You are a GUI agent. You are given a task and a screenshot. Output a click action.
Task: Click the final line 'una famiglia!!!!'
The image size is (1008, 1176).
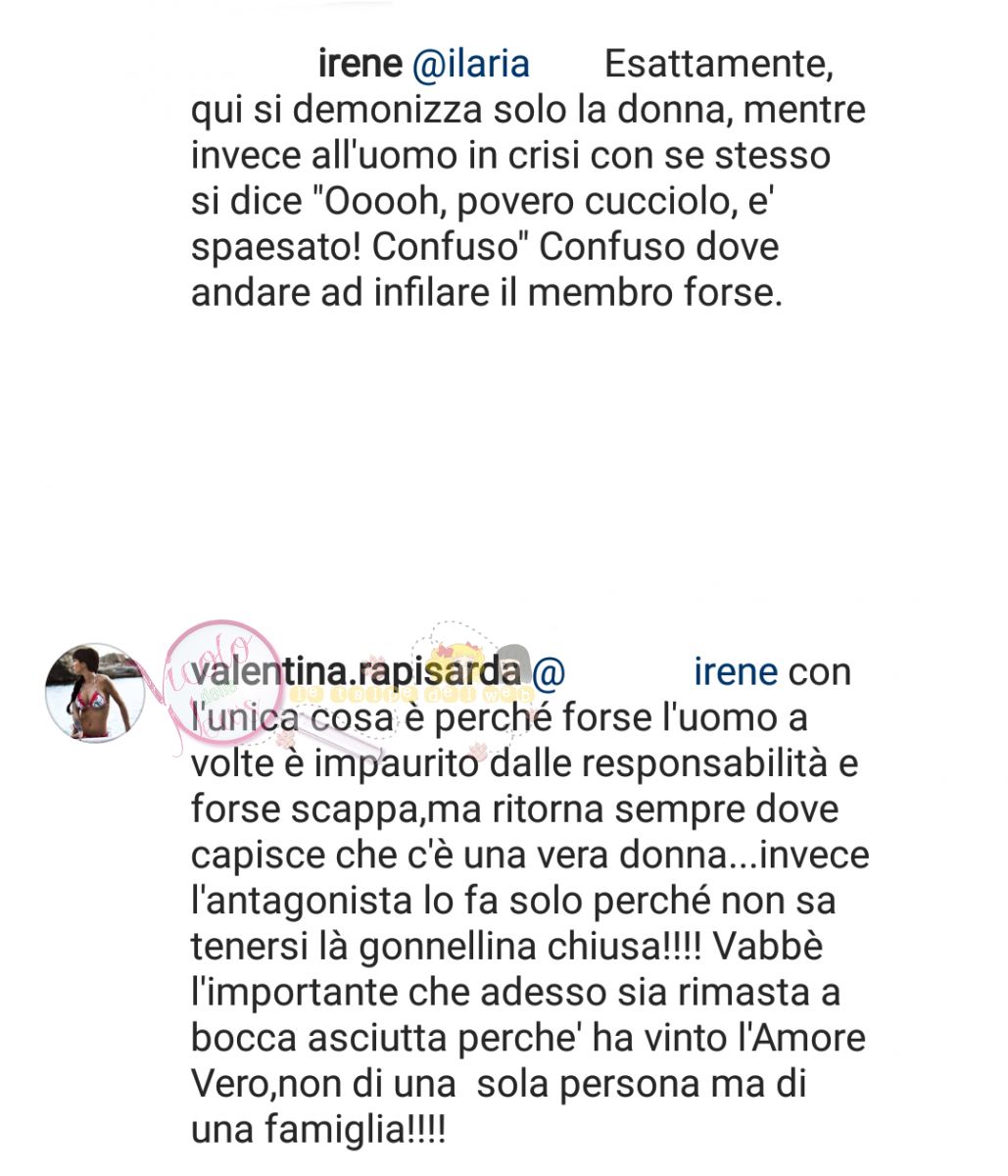tap(318, 1130)
